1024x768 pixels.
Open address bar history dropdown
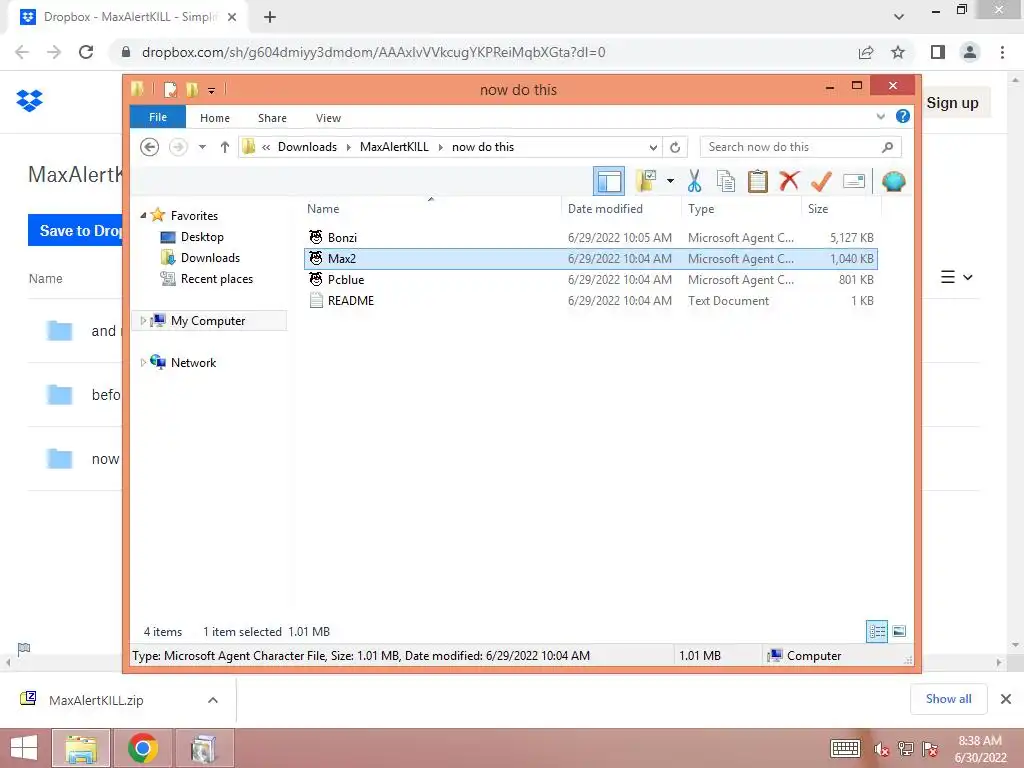coord(652,147)
